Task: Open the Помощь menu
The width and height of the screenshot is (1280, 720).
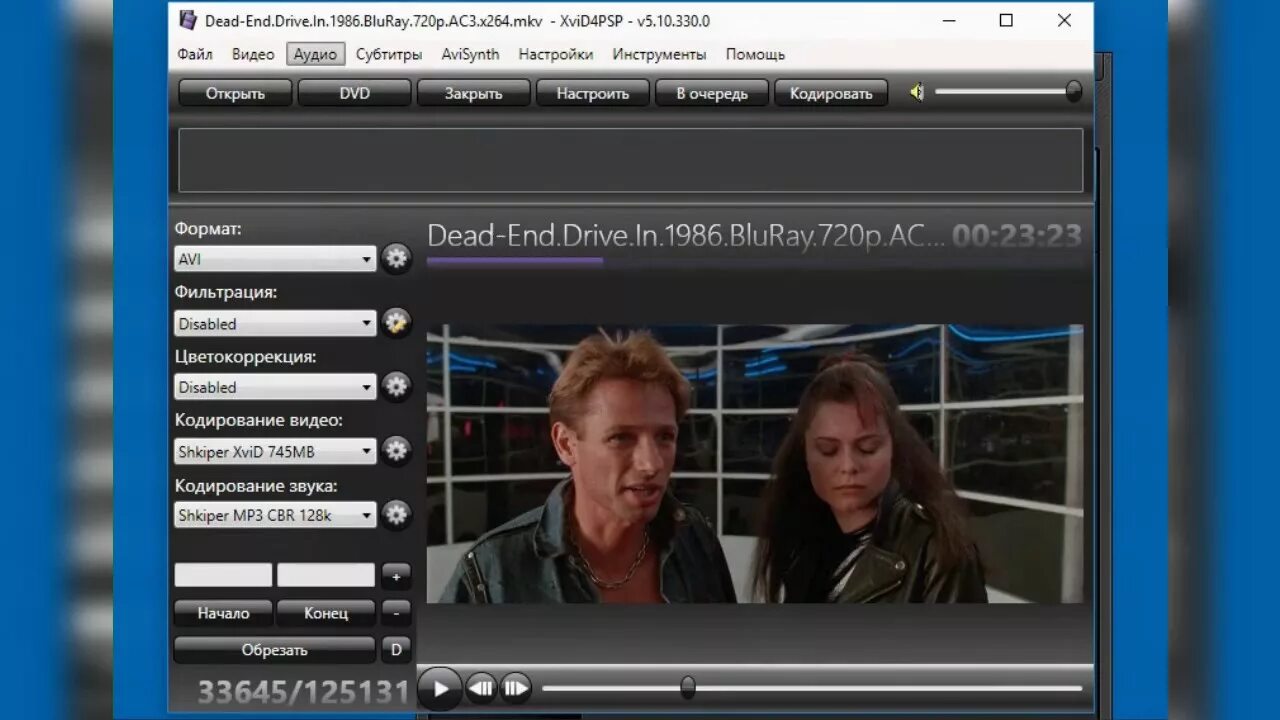Action: 755,54
